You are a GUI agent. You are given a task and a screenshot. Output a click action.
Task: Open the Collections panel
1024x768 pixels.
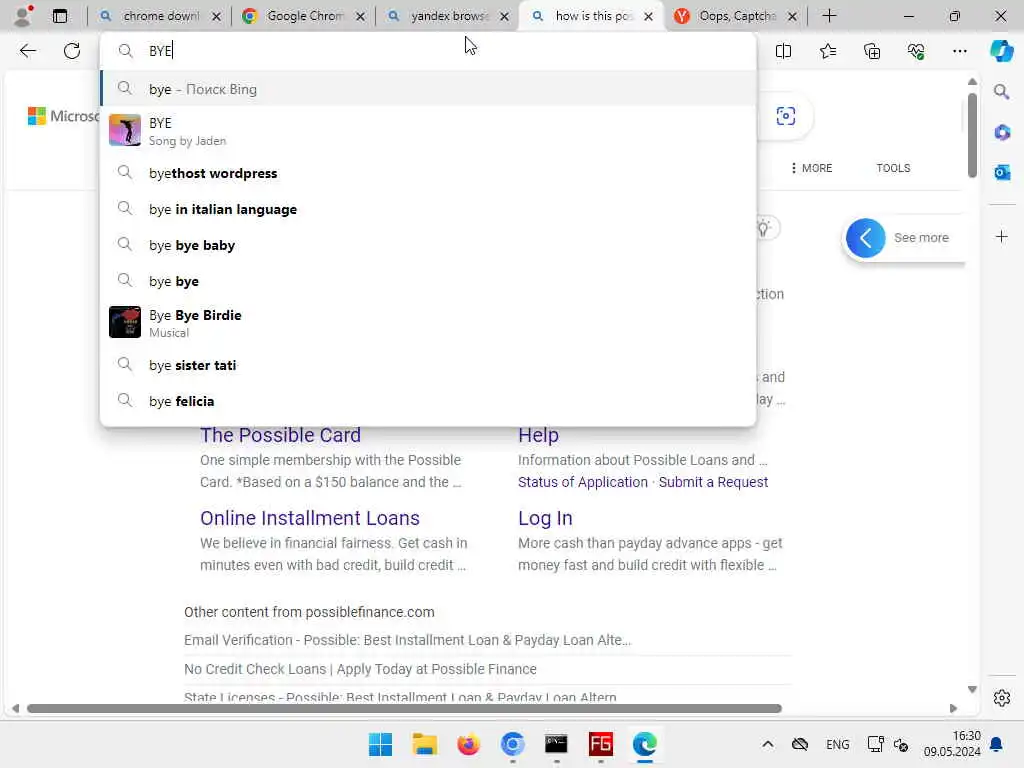872,51
